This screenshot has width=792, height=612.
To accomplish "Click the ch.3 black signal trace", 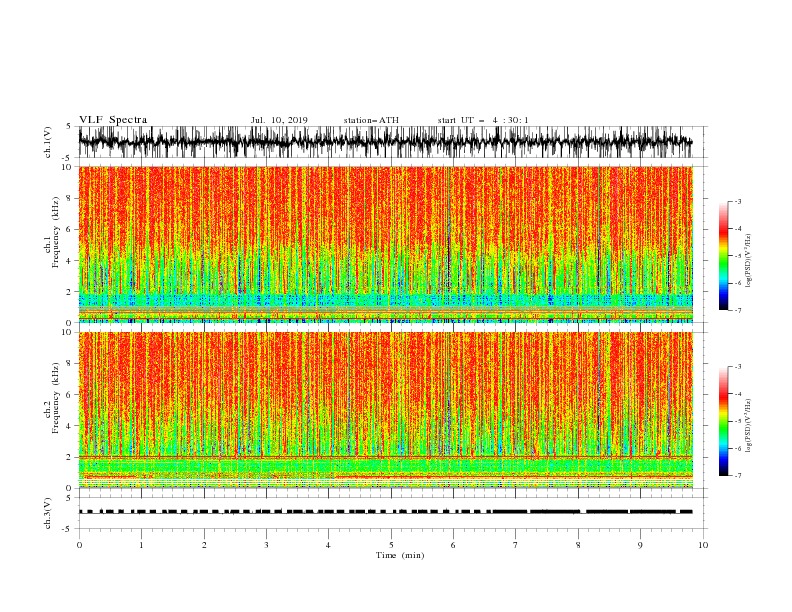I will pos(385,512).
